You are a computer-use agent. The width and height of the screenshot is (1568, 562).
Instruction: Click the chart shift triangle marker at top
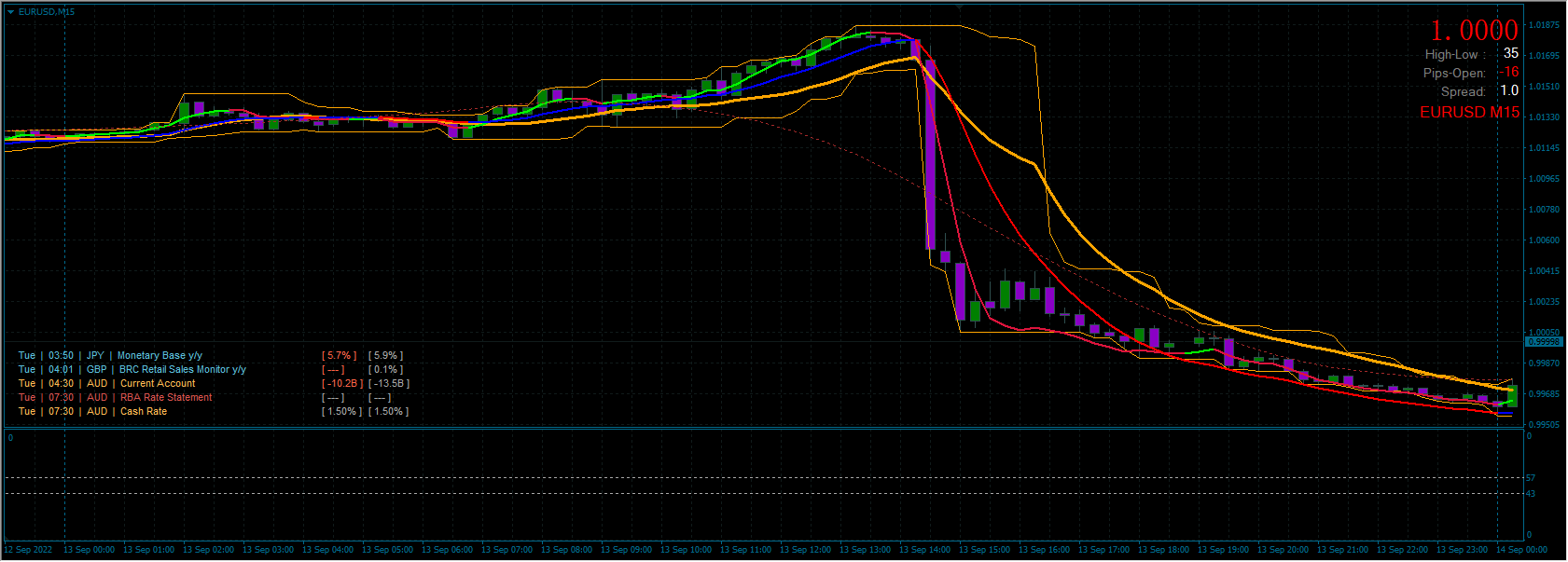coord(959,7)
